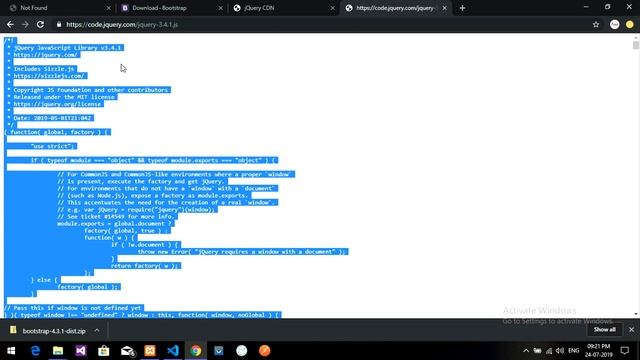This screenshot has height=360, width=640.
Task: Show all downloads
Action: click(604, 330)
